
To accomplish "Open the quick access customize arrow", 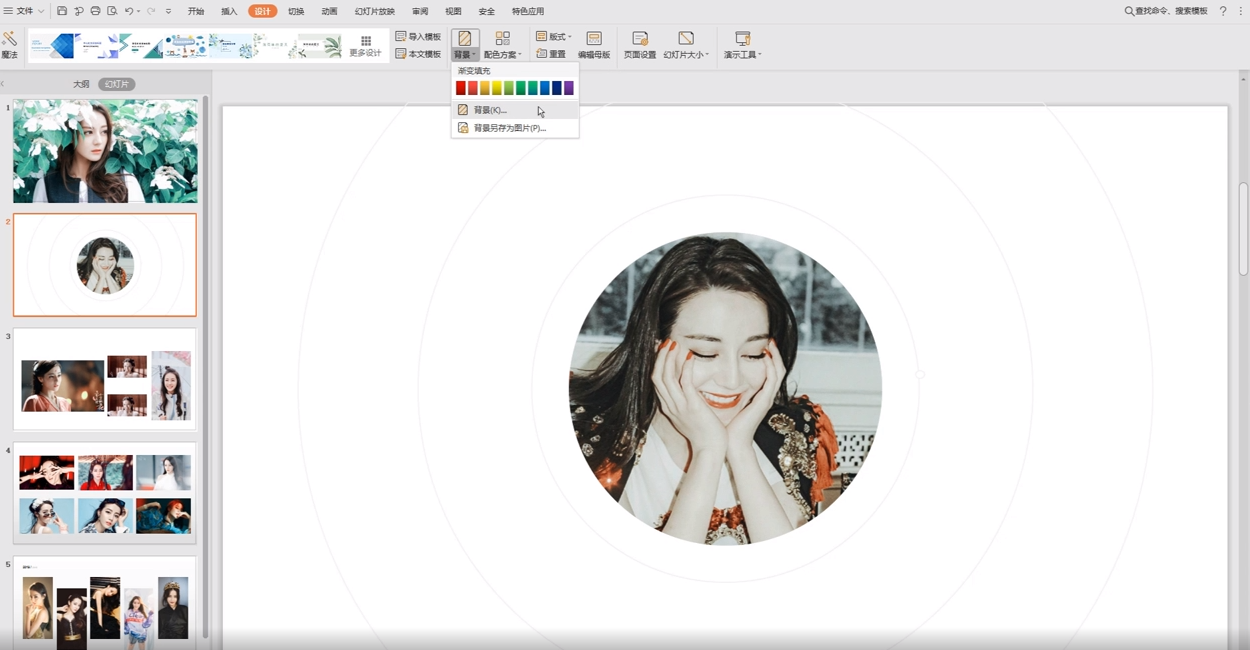I will click(x=168, y=12).
